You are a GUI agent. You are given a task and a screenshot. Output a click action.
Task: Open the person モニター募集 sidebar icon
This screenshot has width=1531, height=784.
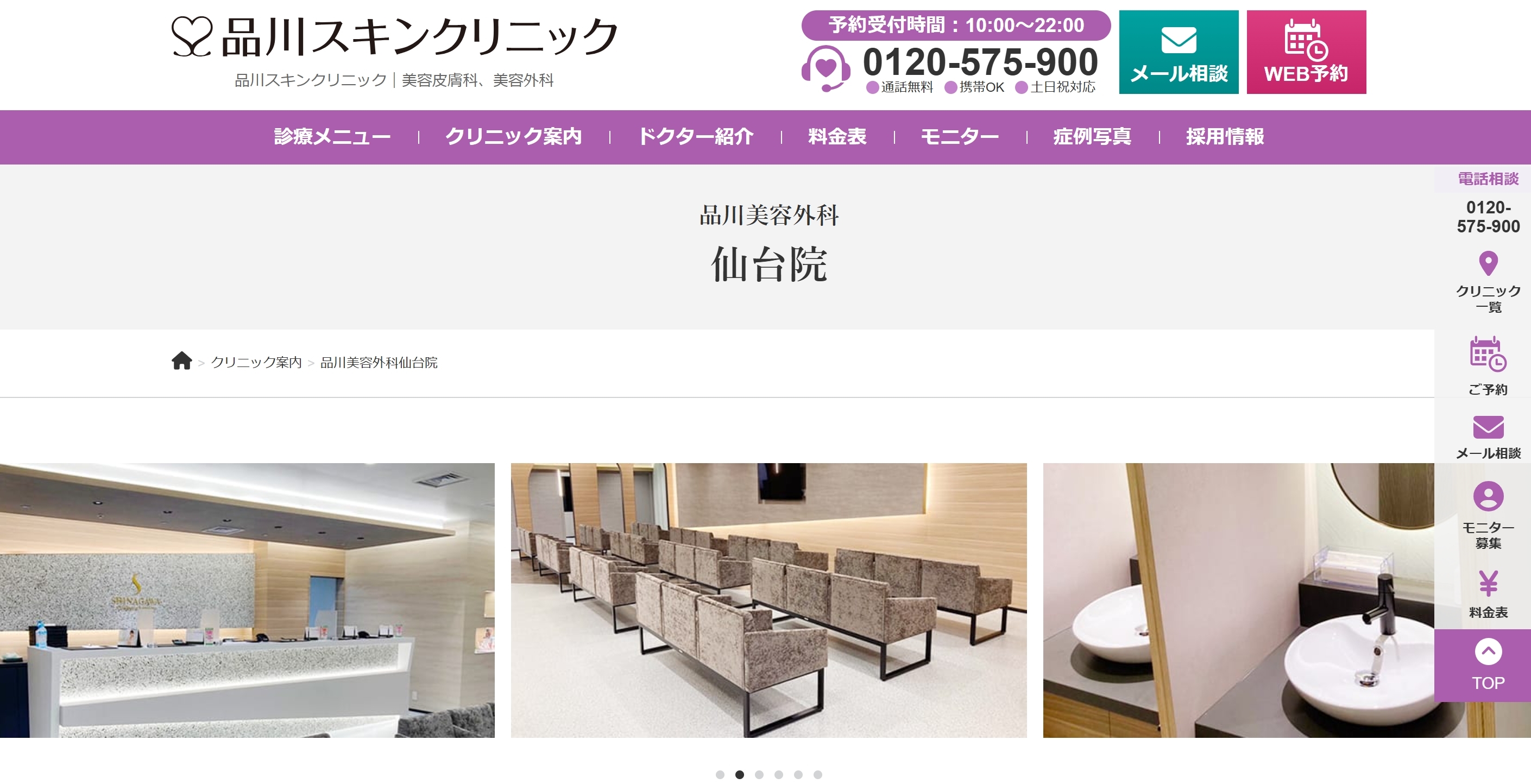click(1488, 496)
